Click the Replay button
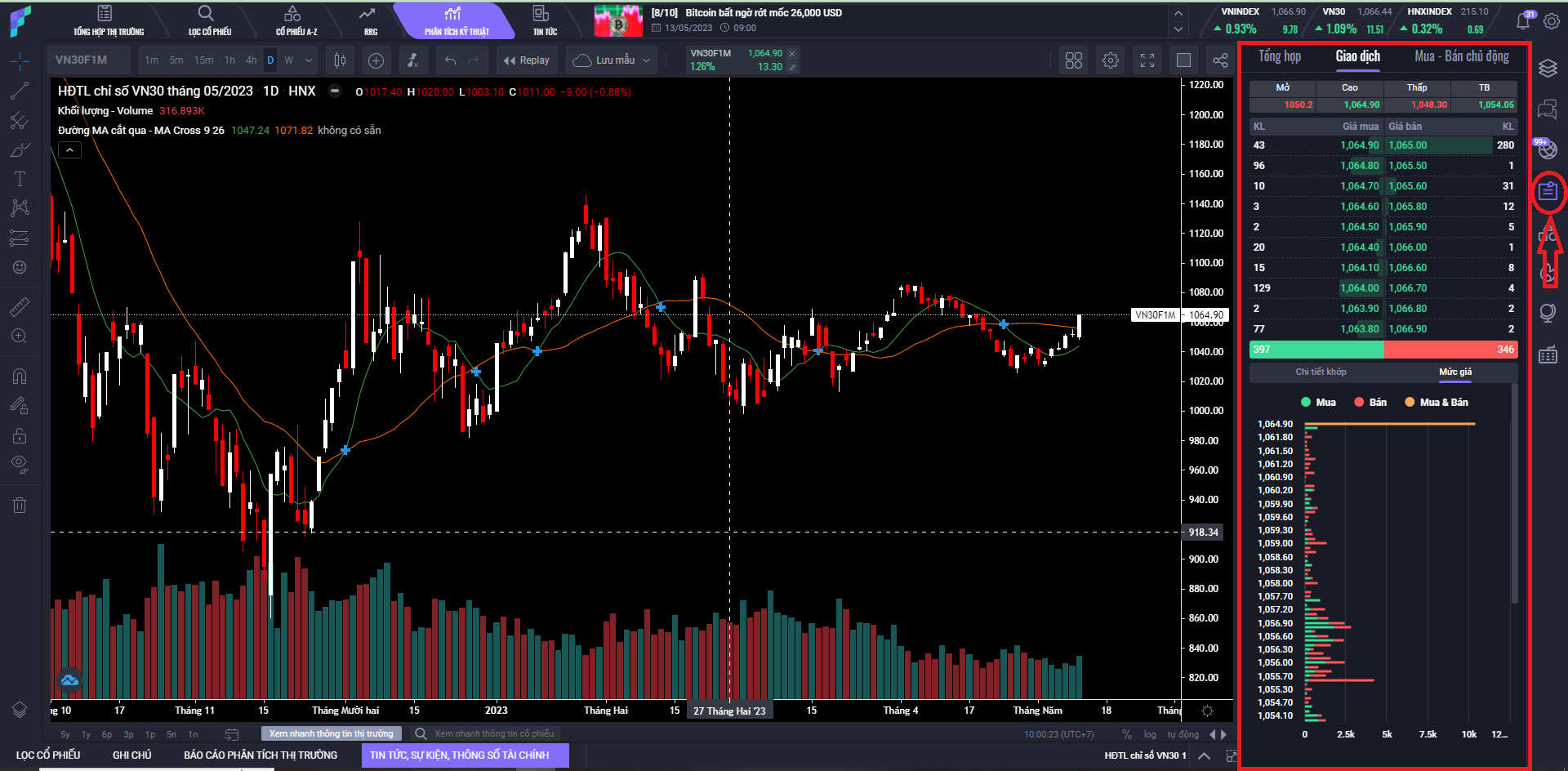The height and width of the screenshot is (771, 1568). pos(527,60)
